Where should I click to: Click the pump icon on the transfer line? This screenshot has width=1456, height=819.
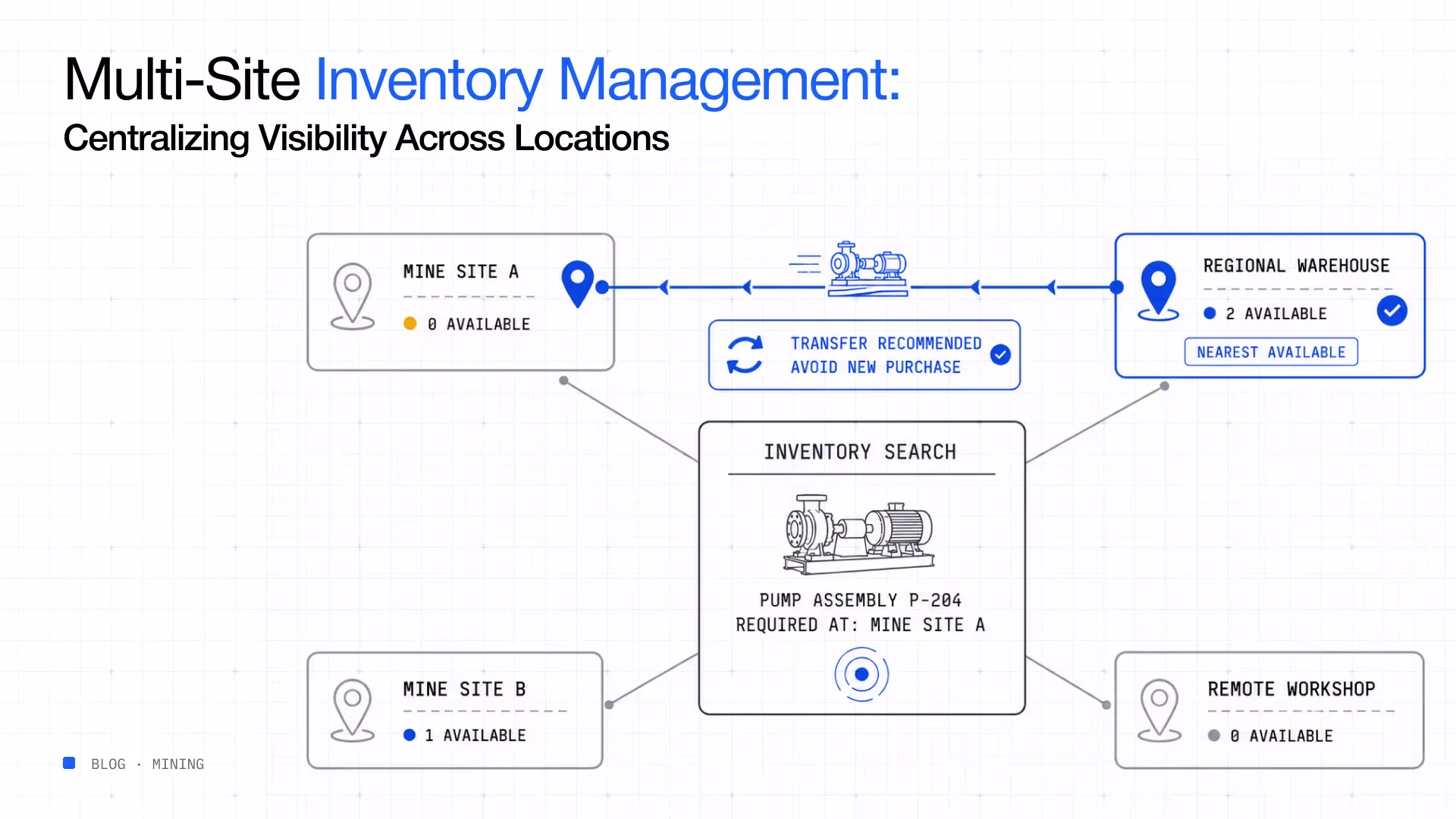pos(868,269)
